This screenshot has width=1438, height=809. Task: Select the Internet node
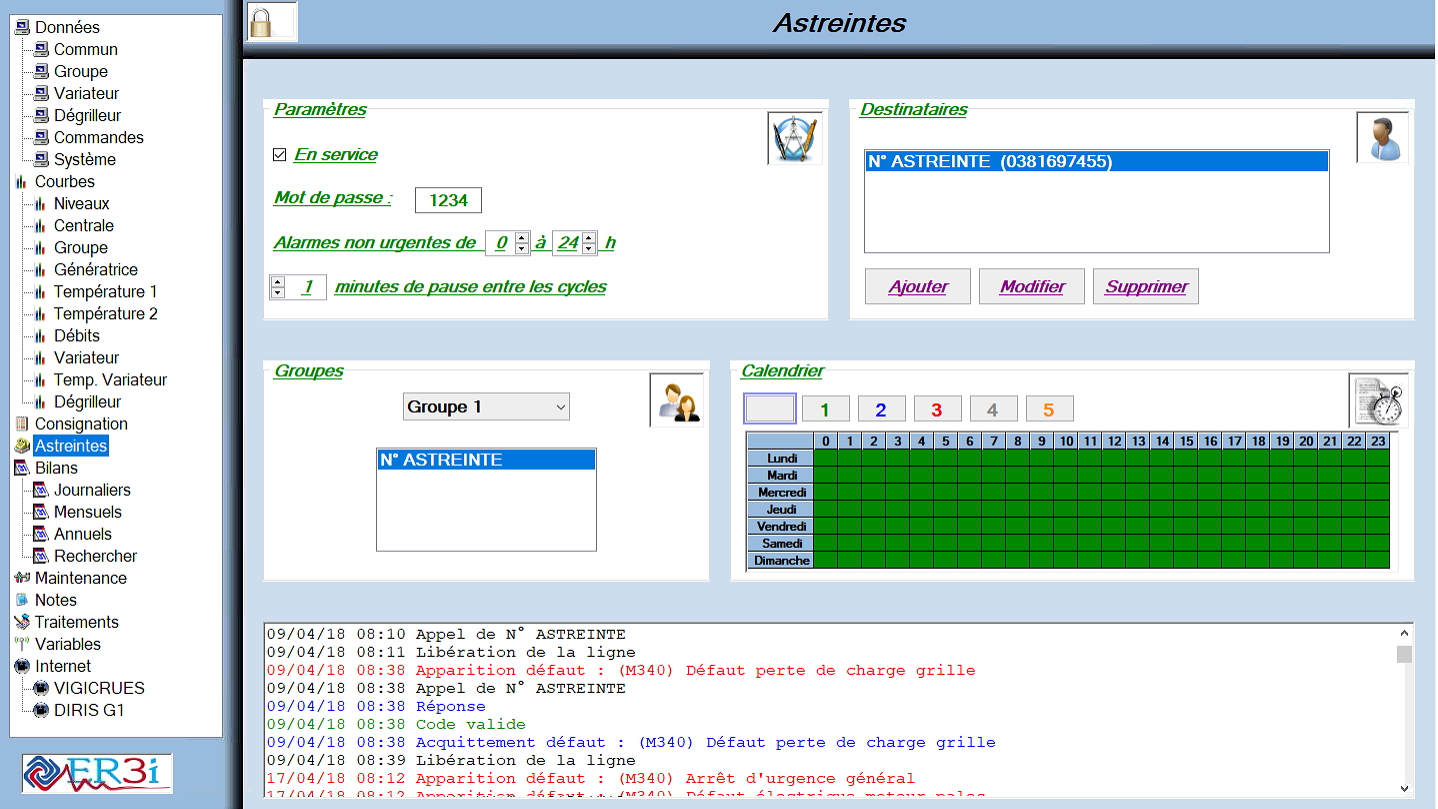[62, 665]
